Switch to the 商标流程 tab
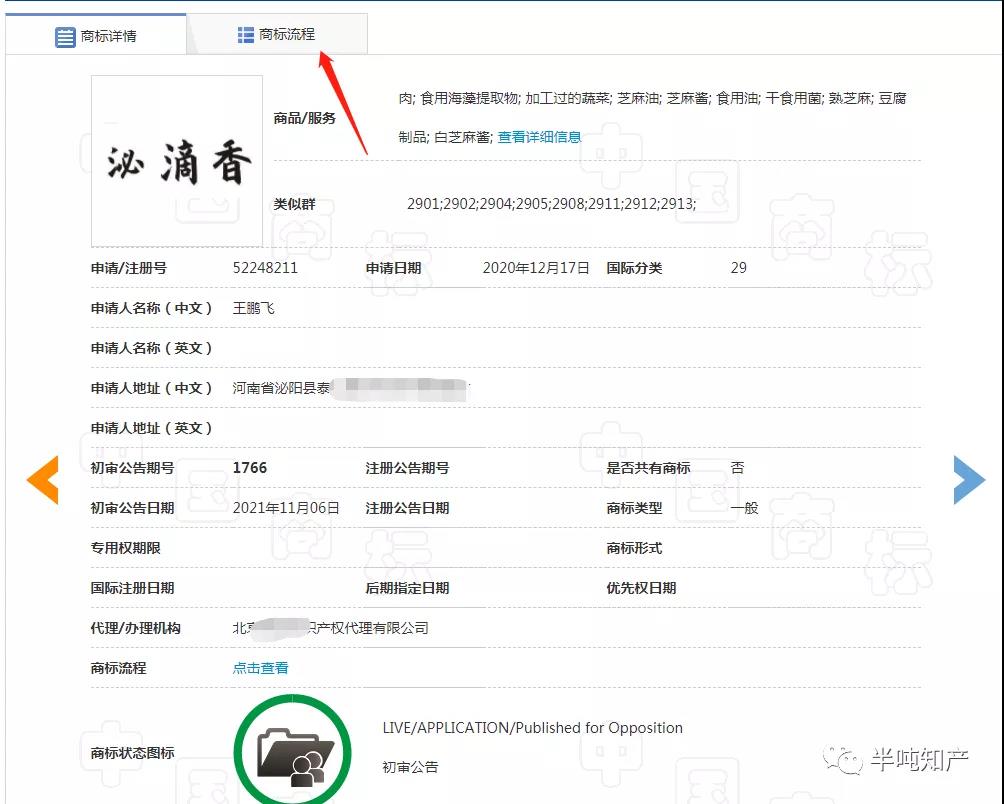 pyautogui.click(x=277, y=34)
